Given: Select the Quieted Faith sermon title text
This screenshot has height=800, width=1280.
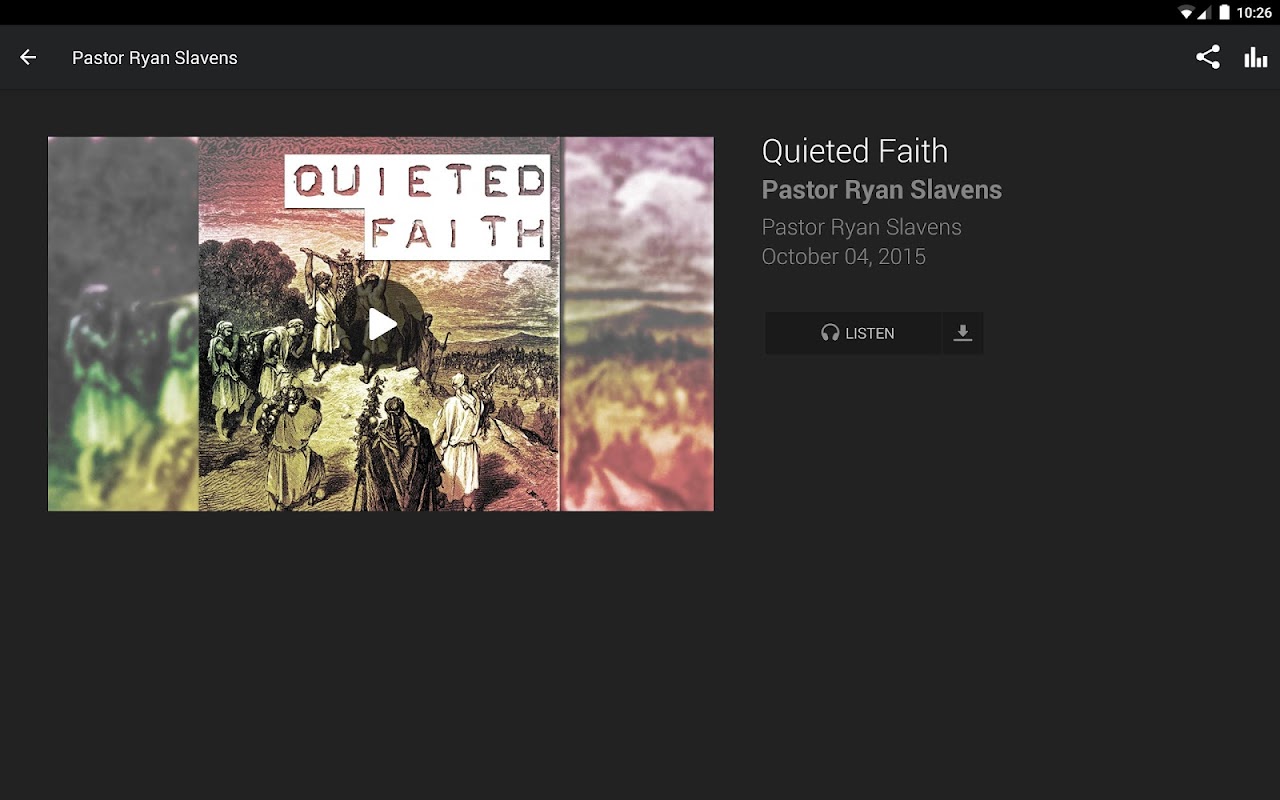Looking at the screenshot, I should pyautogui.click(x=855, y=151).
